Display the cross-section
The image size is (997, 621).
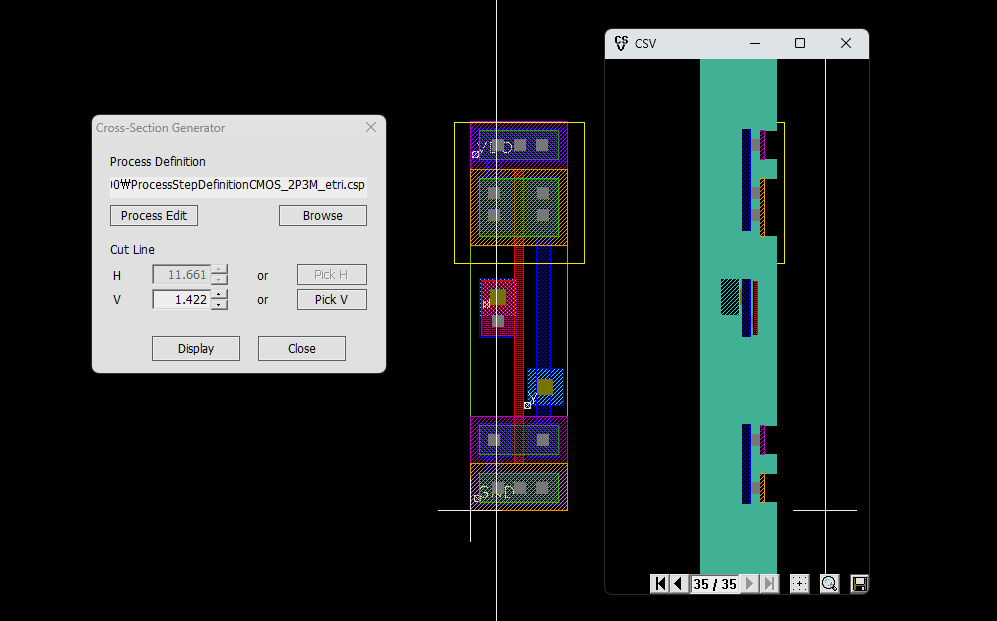[x=196, y=348]
